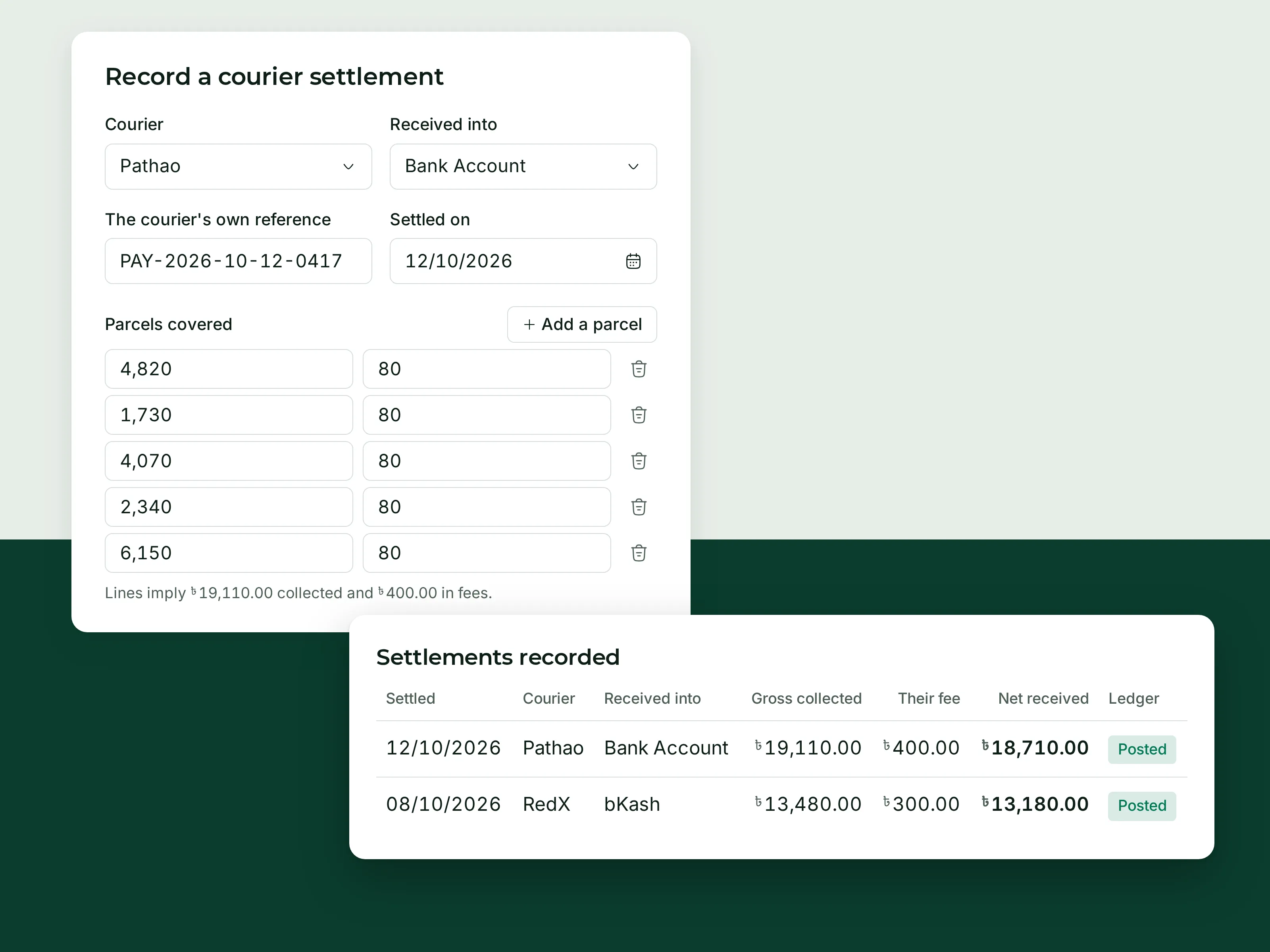Click the ৳18,710.00 net received value
This screenshot has height=952, width=1270.
pos(1035,748)
